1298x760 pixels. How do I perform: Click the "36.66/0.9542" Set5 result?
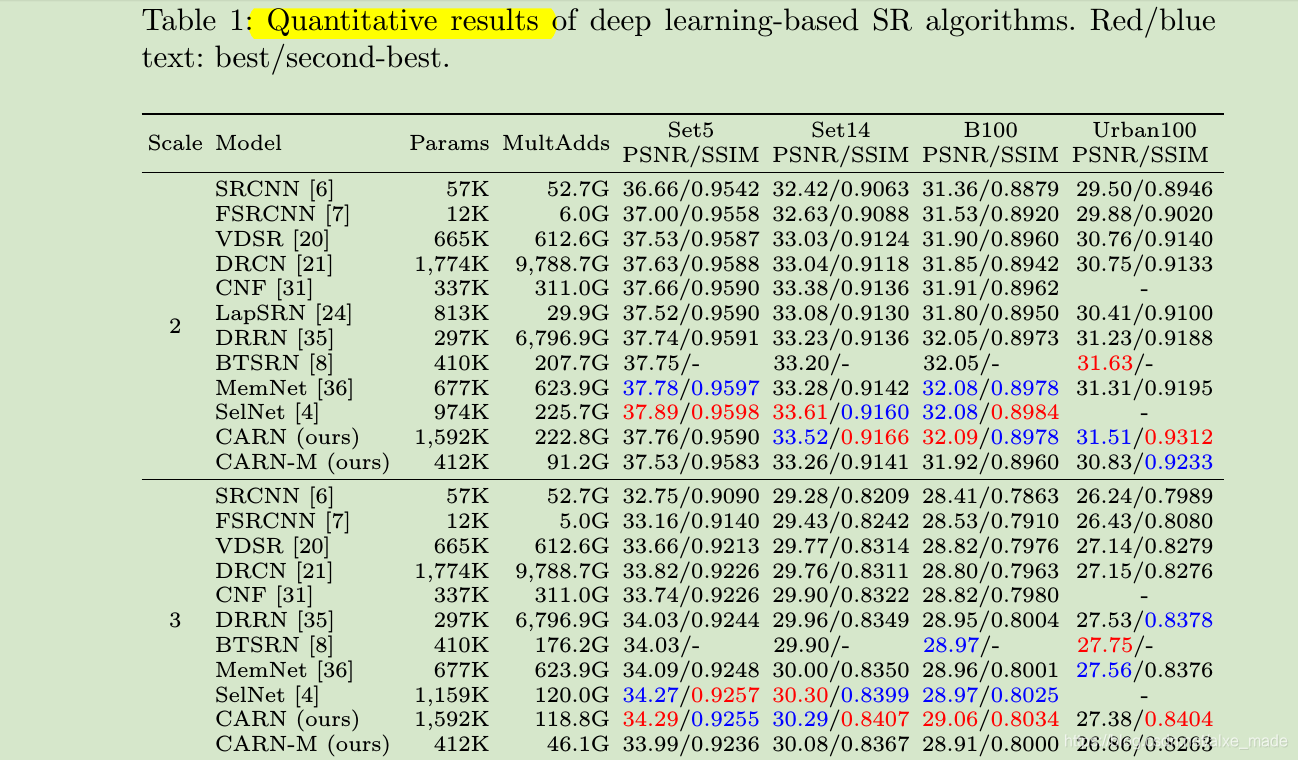[691, 189]
